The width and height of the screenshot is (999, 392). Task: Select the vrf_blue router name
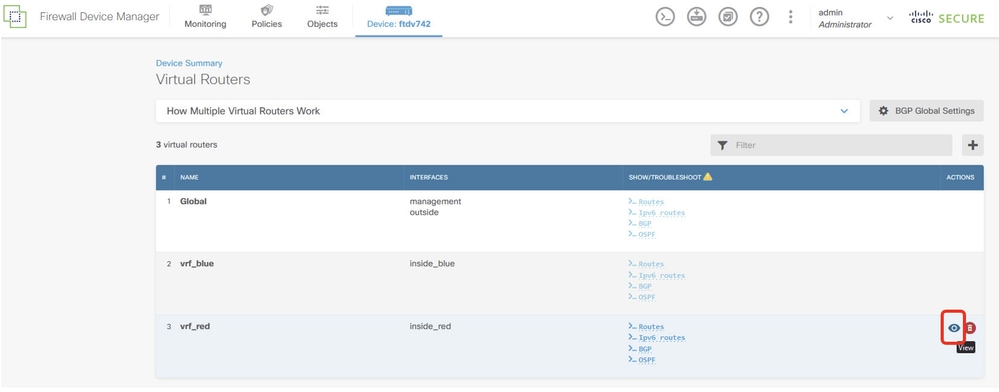[x=197, y=264]
